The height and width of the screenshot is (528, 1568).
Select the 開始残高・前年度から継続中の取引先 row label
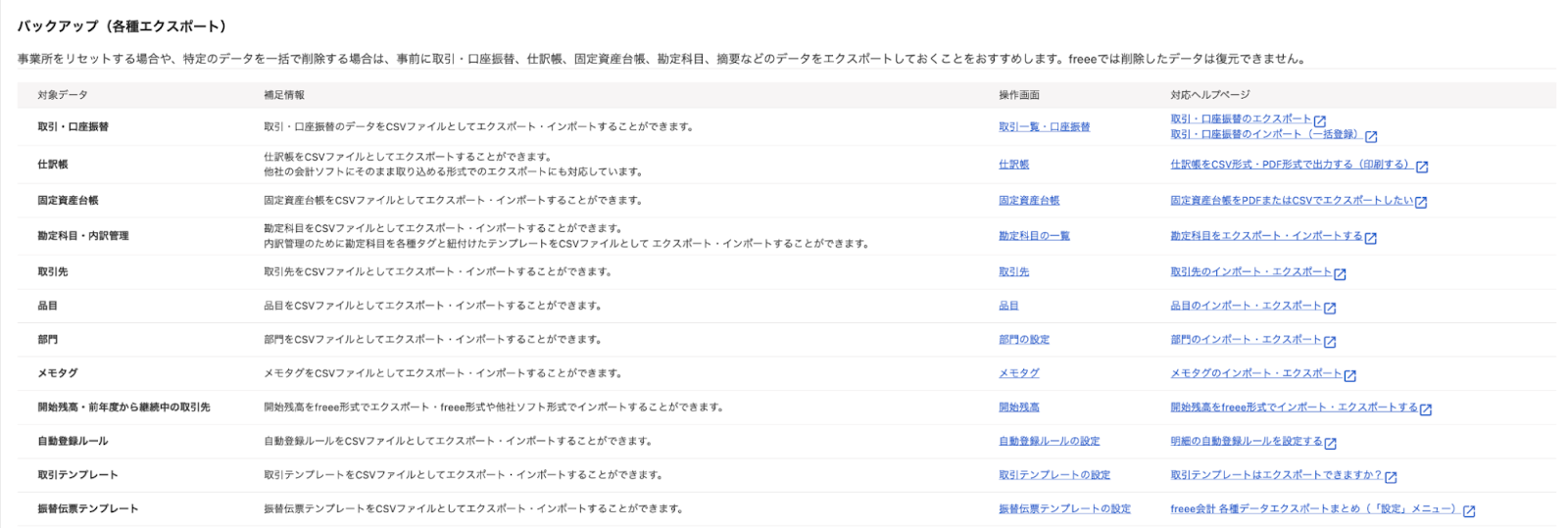123,408
